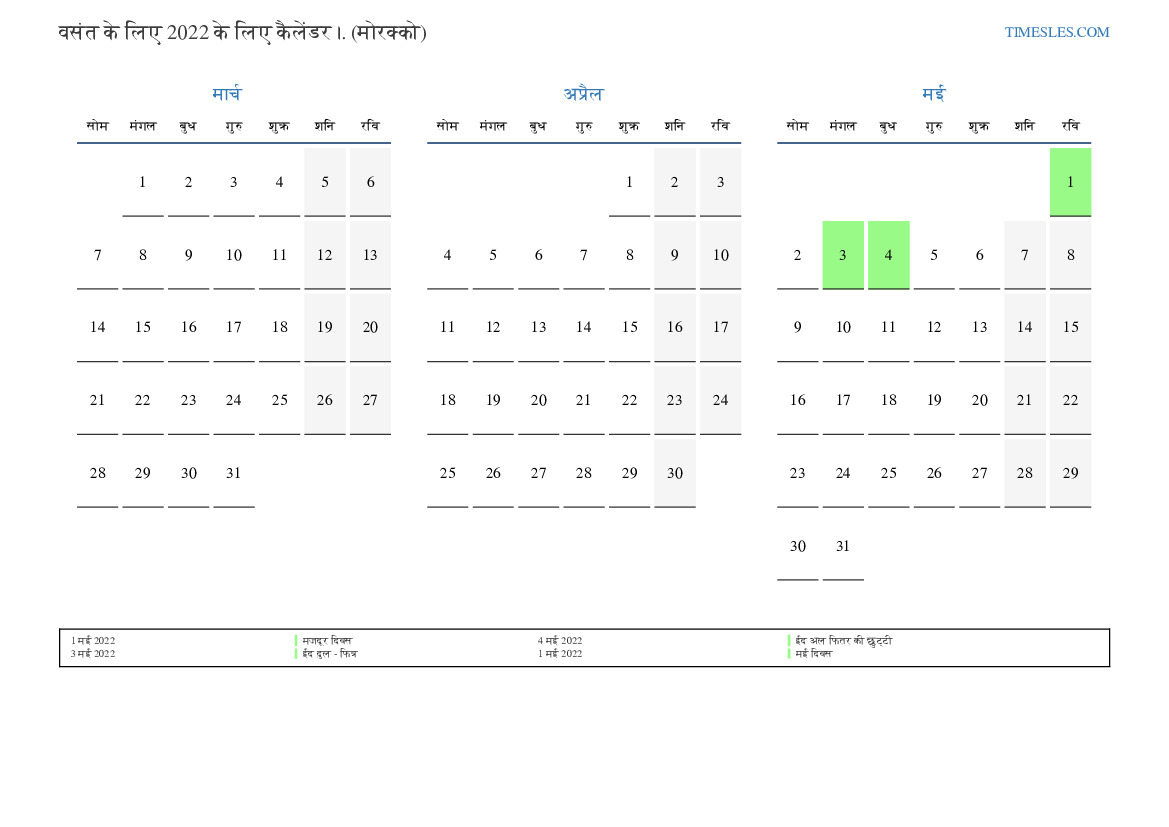Select date 6 in मार्च
The image size is (1169, 827).
pos(370,182)
